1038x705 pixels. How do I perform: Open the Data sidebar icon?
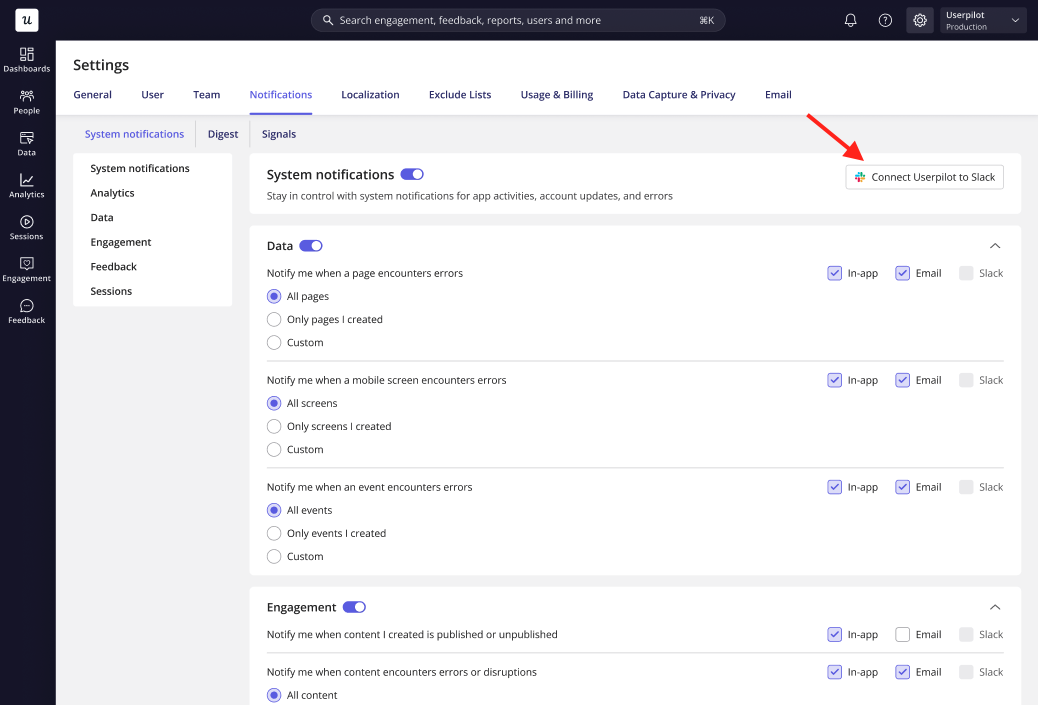pyautogui.click(x=26, y=144)
